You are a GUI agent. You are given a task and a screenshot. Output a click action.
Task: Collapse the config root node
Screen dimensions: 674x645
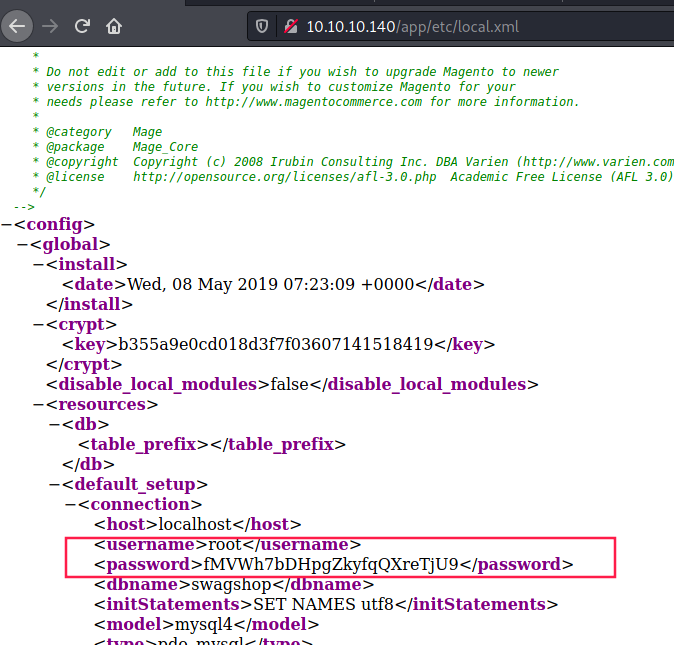(7, 224)
